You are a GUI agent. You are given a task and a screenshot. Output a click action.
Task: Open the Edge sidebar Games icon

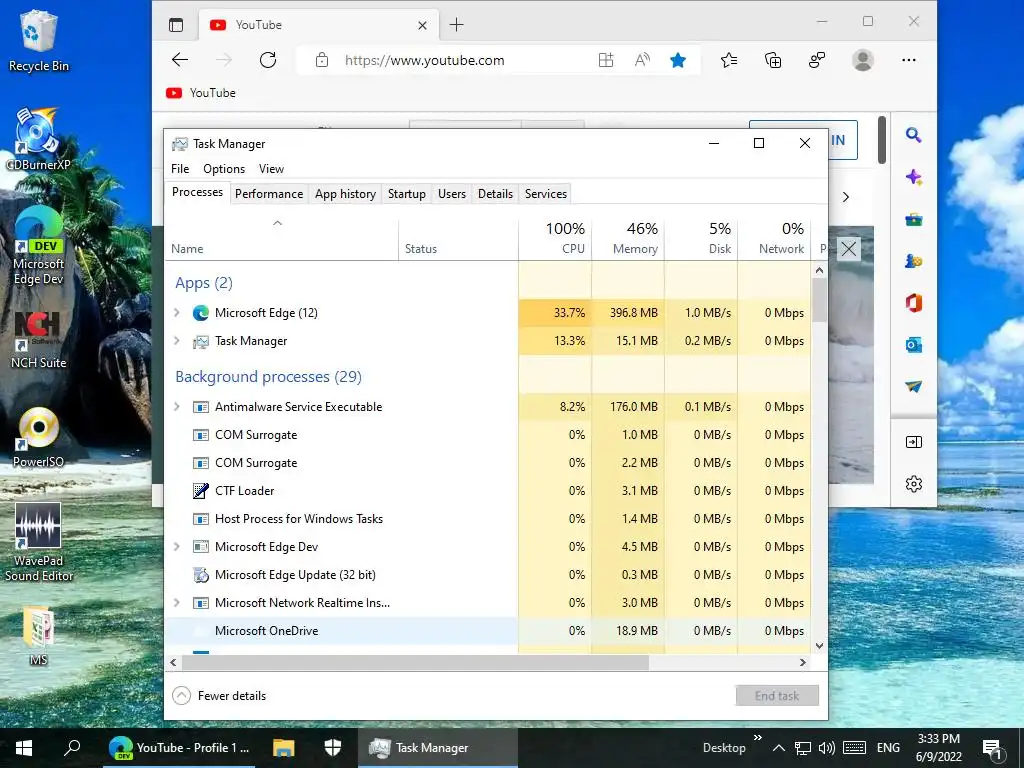(x=914, y=261)
